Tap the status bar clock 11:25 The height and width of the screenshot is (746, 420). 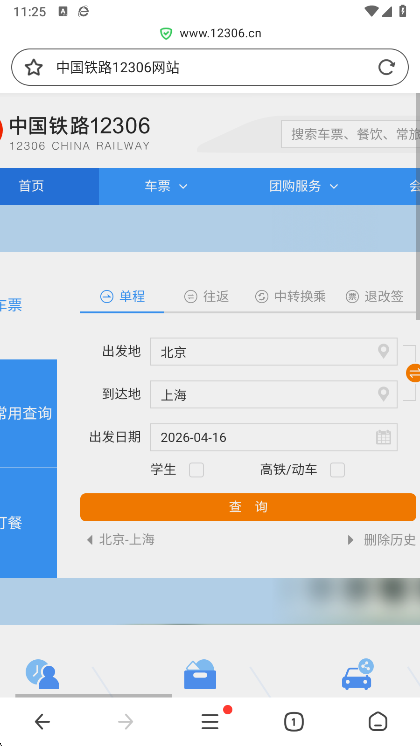point(29,11)
